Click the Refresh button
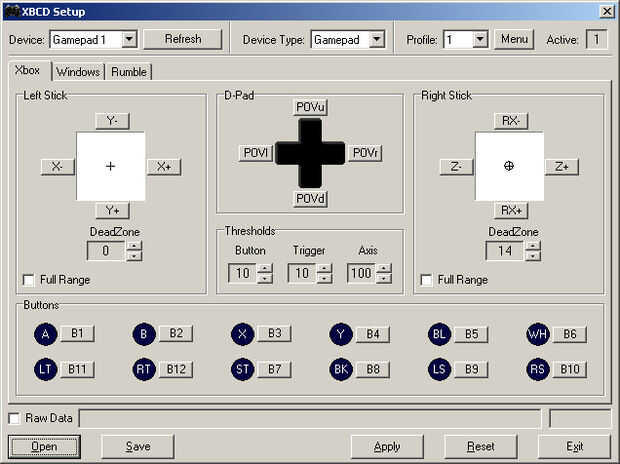Viewport: 620px width, 464px height. point(183,39)
